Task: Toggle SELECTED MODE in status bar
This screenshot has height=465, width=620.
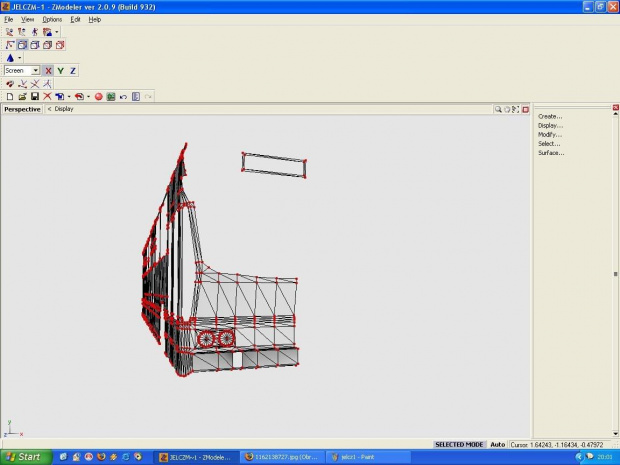Action: click(x=459, y=444)
